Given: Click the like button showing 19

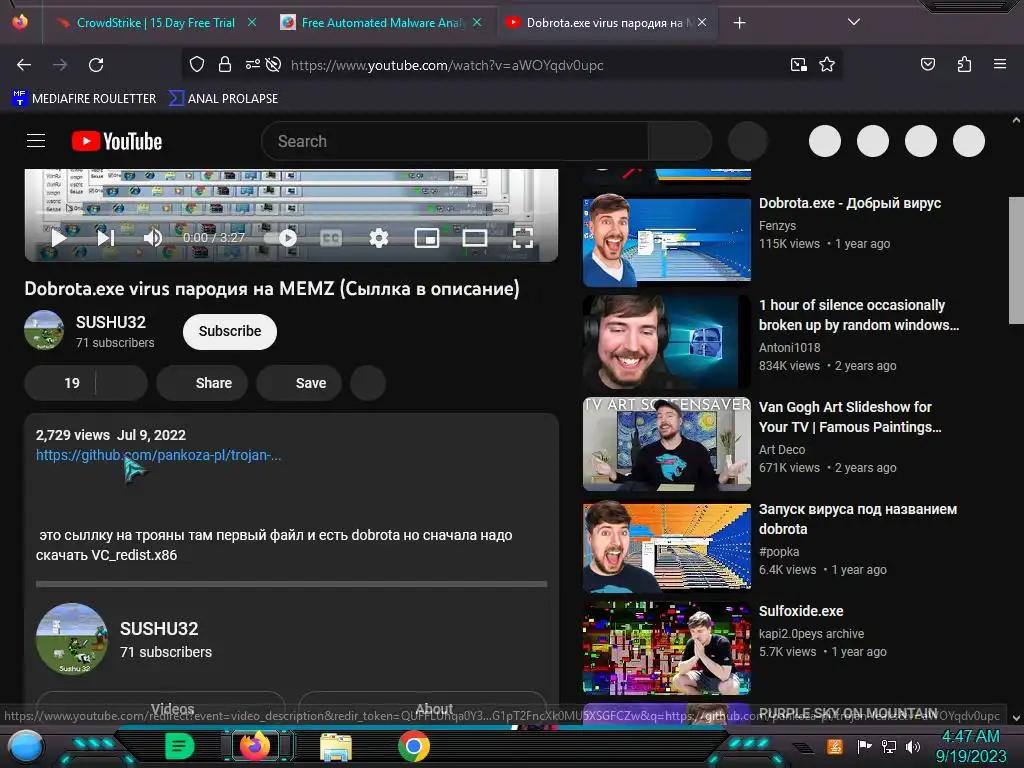Looking at the screenshot, I should coord(60,383).
